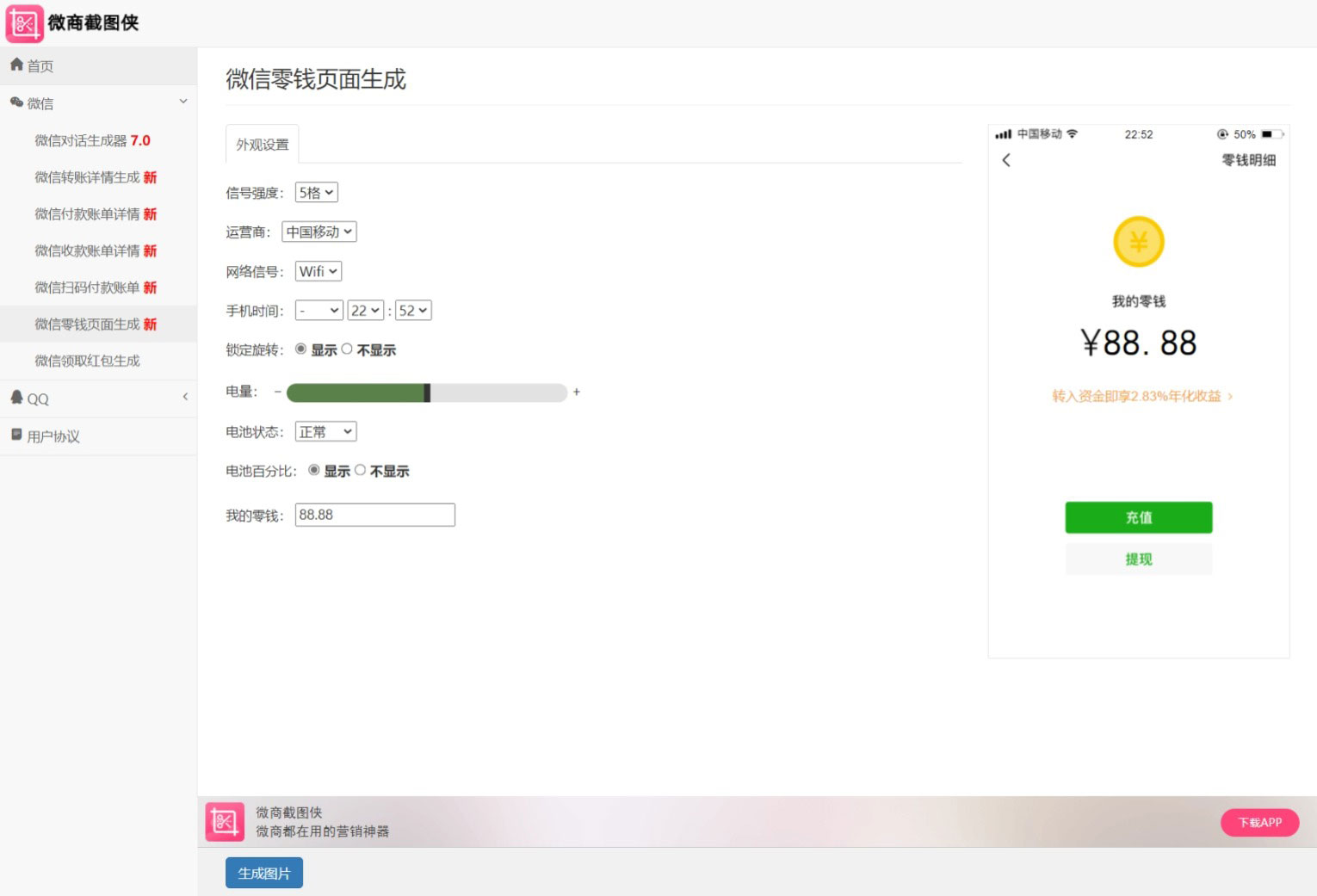Open the hour dropdown showing 22
The width and height of the screenshot is (1317, 896).
pyautogui.click(x=366, y=311)
